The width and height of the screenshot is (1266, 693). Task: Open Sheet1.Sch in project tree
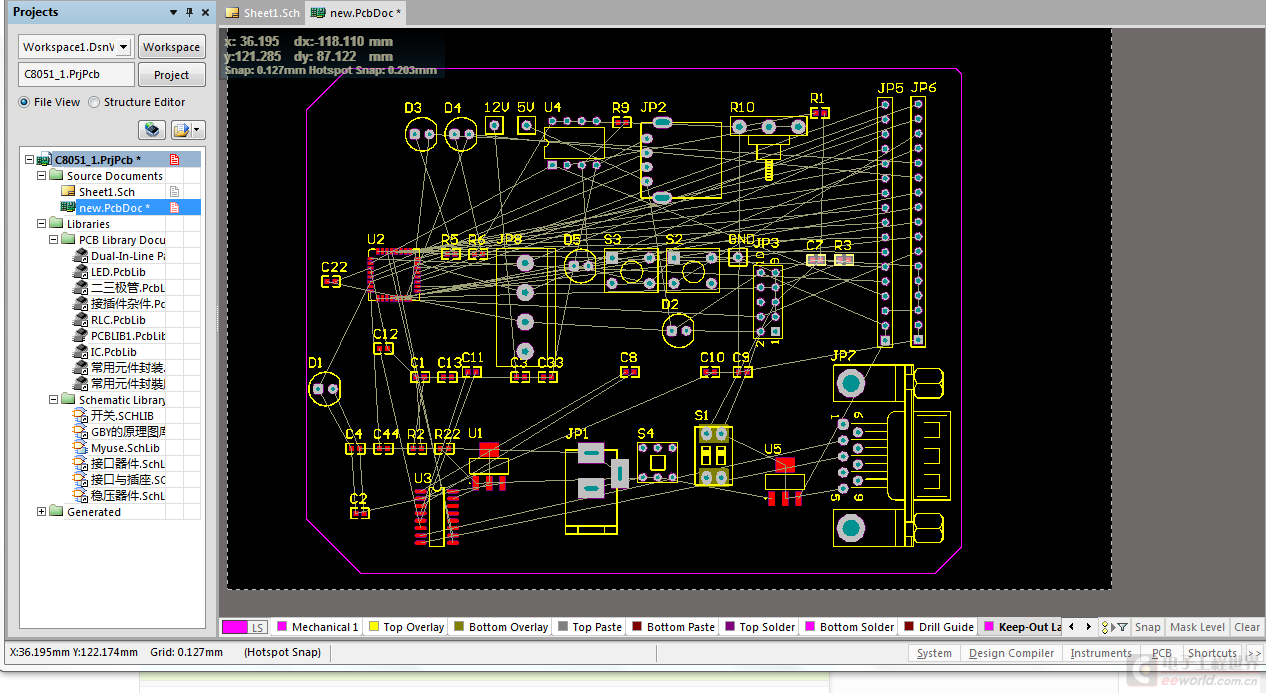(x=106, y=192)
